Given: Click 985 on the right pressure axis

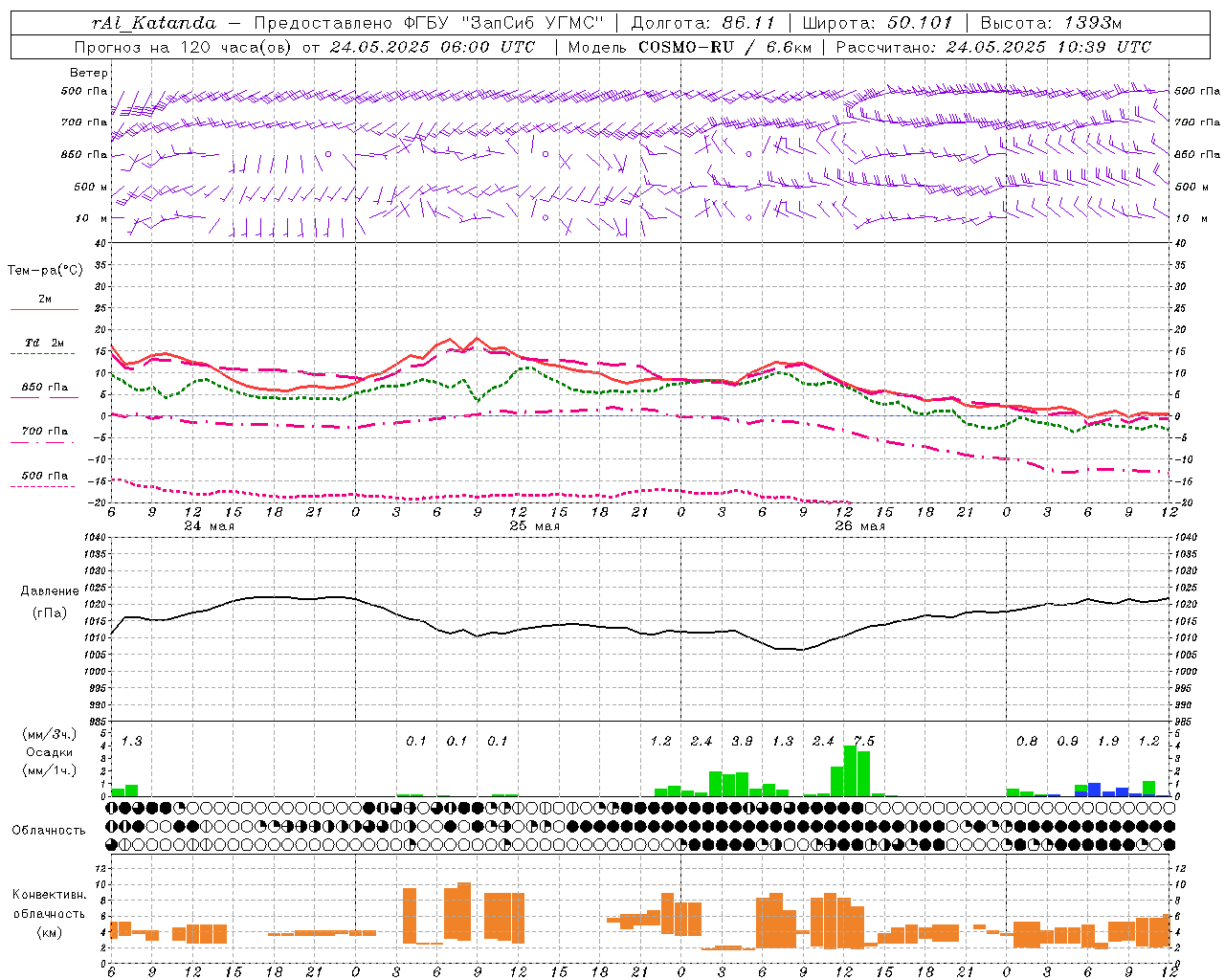Looking at the screenshot, I should 1183,723.
